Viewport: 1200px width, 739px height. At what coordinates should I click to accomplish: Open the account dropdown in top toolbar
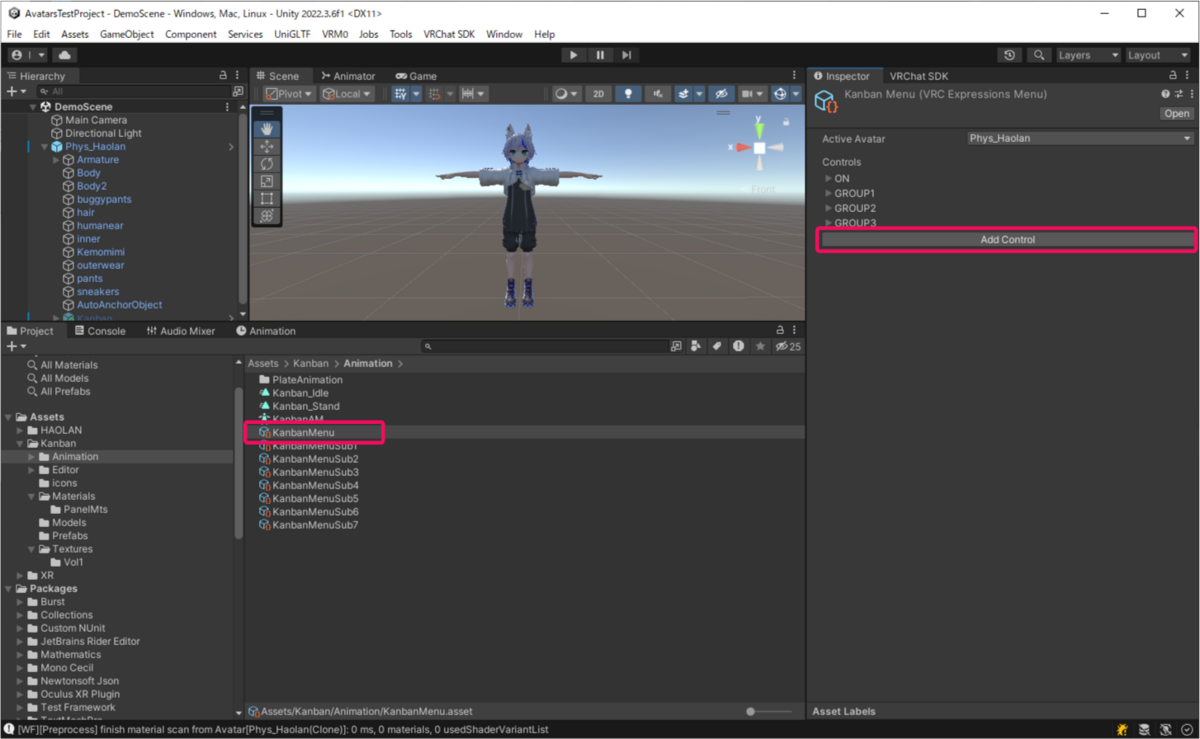(x=29, y=55)
